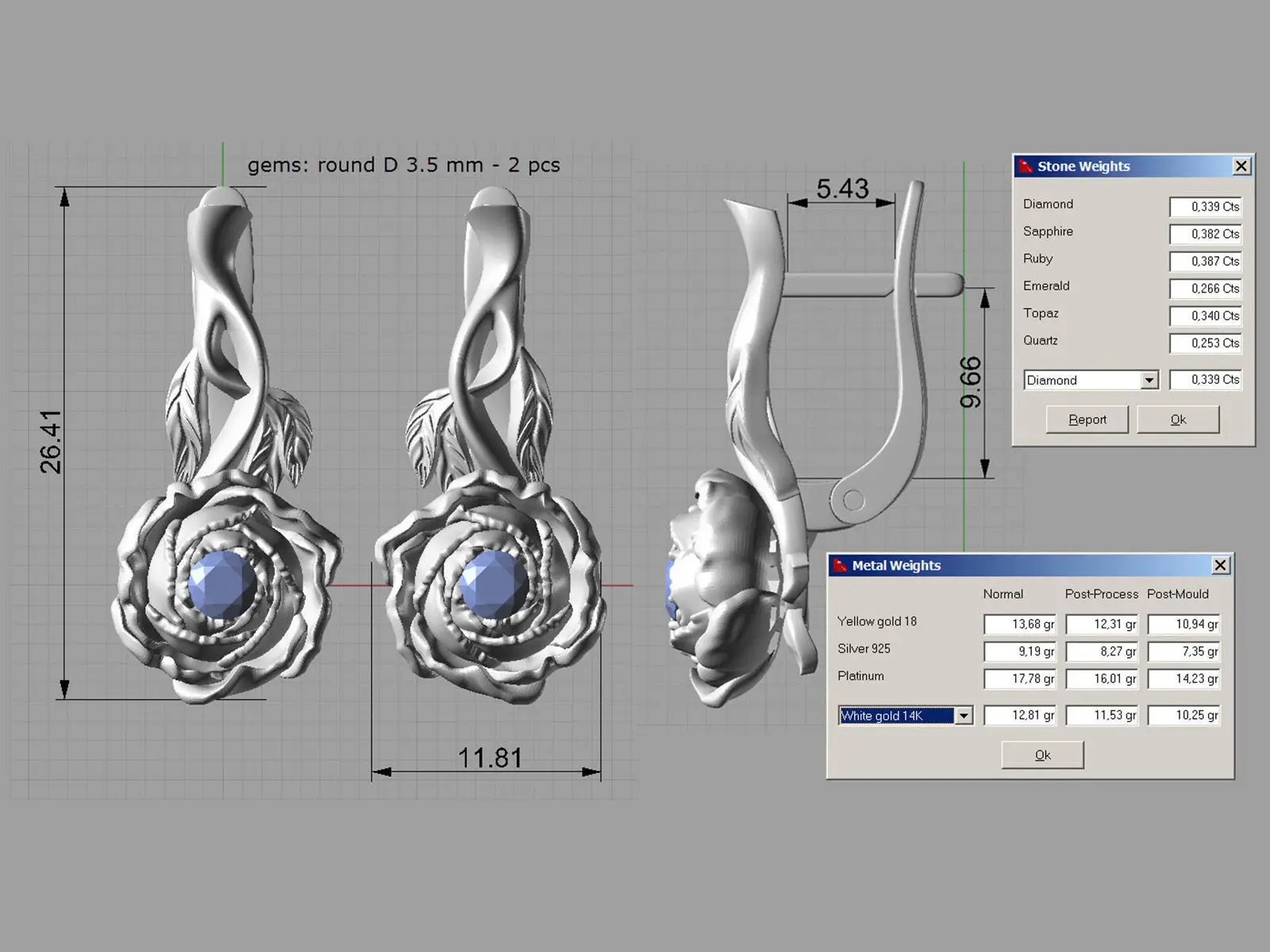
Task: Select the Emerald 0,266 Cts field
Action: [1205, 289]
